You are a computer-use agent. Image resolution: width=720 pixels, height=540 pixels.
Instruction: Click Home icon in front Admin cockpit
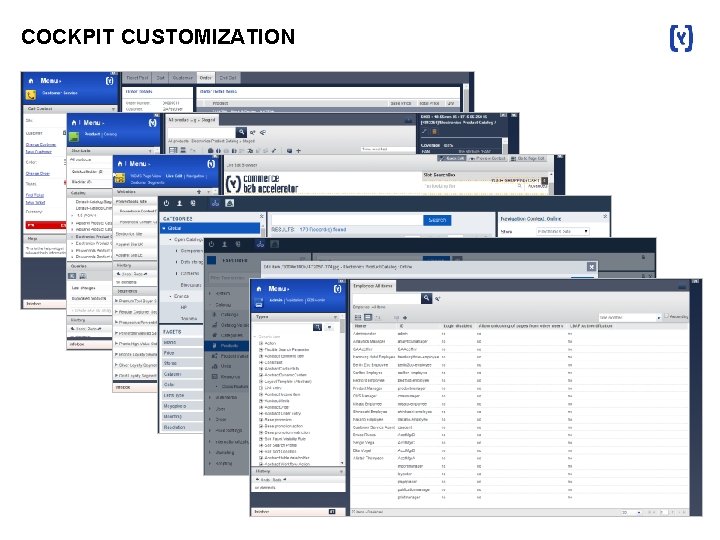point(259,289)
